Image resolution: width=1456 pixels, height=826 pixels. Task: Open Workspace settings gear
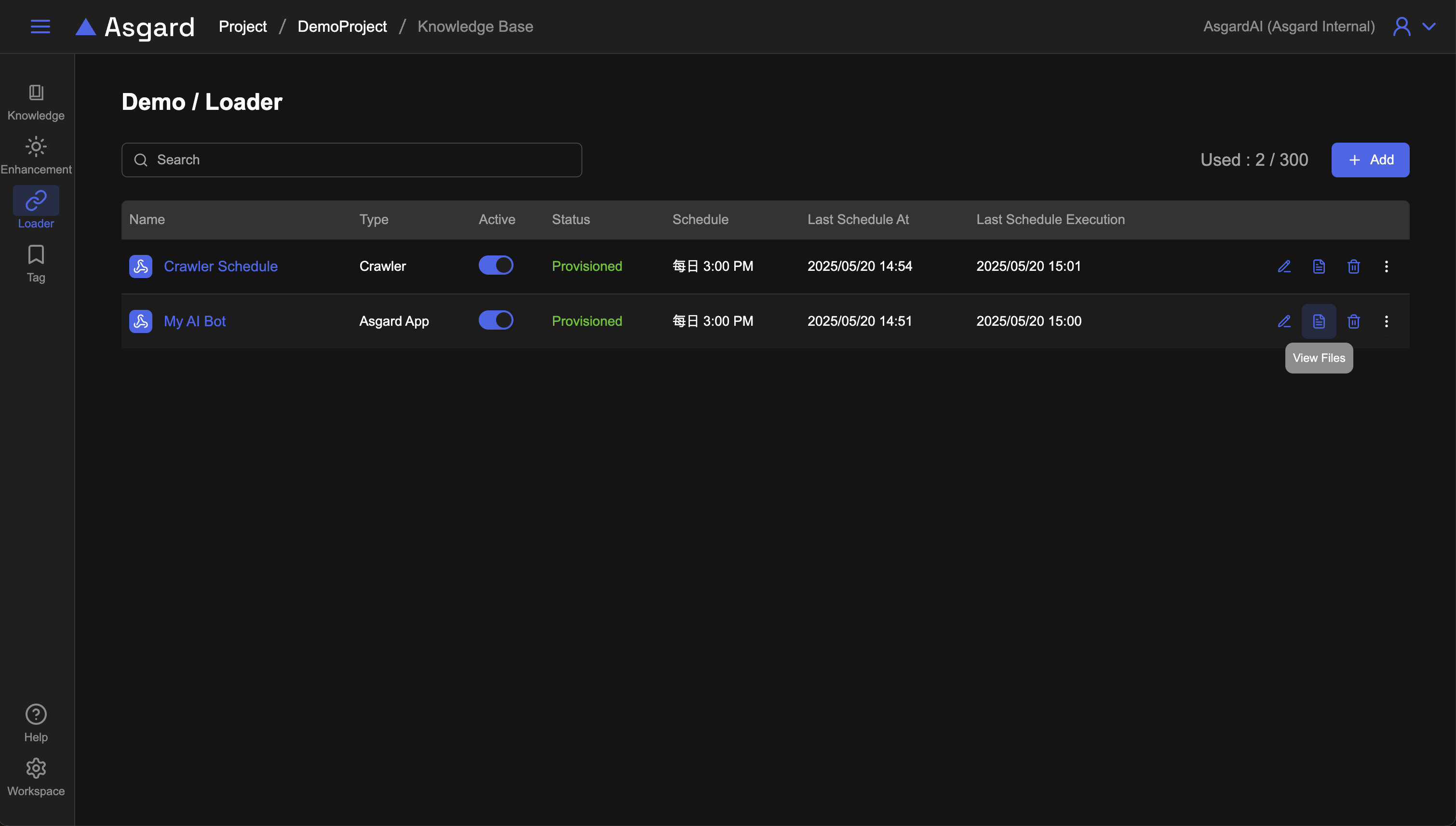[36, 776]
